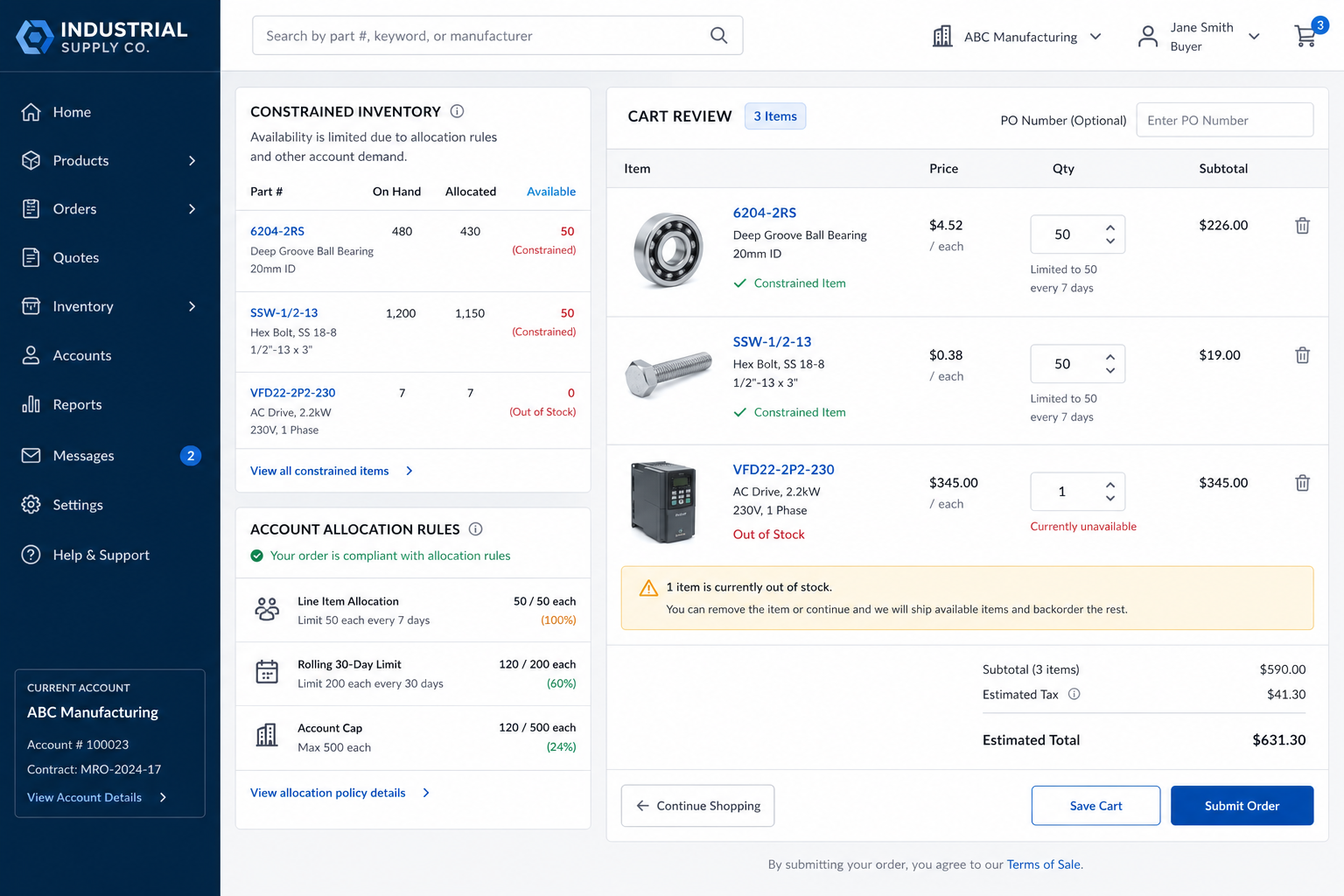Click the Industrial Supply Co. logo
The image size is (1344, 896).
point(101,37)
